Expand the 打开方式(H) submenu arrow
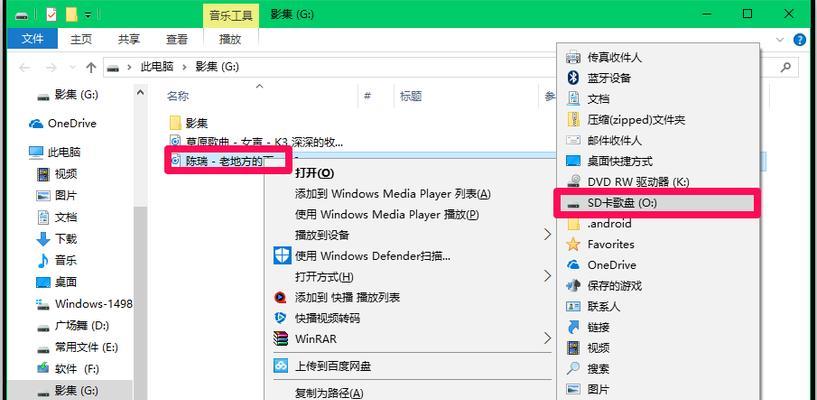 coord(547,276)
